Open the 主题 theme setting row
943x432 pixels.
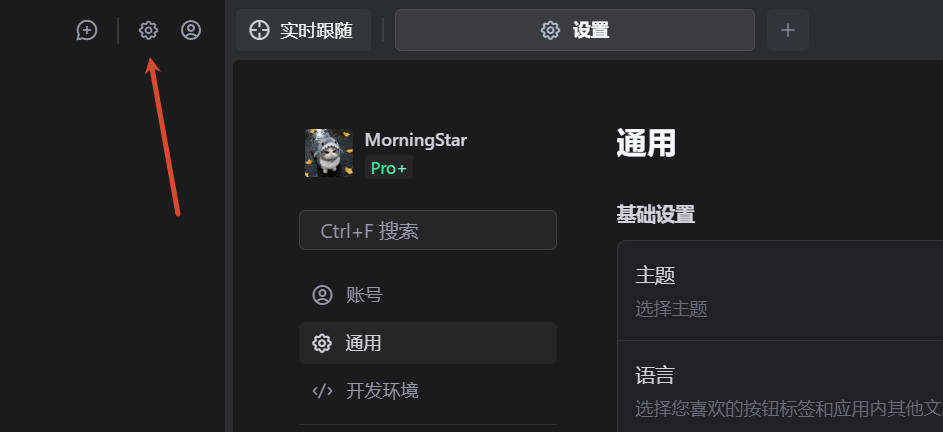pyautogui.click(x=780, y=290)
